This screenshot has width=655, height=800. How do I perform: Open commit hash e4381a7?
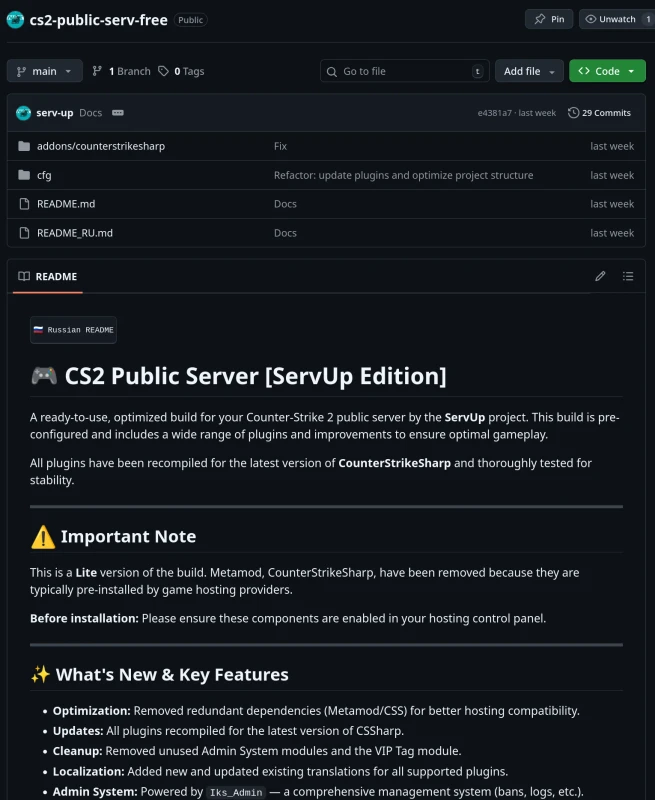(x=494, y=113)
